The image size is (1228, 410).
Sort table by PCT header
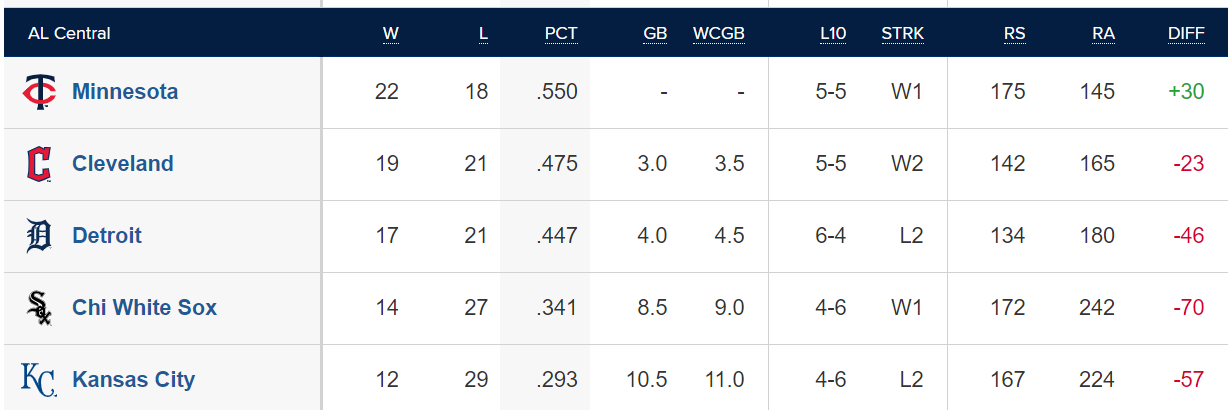pos(561,34)
